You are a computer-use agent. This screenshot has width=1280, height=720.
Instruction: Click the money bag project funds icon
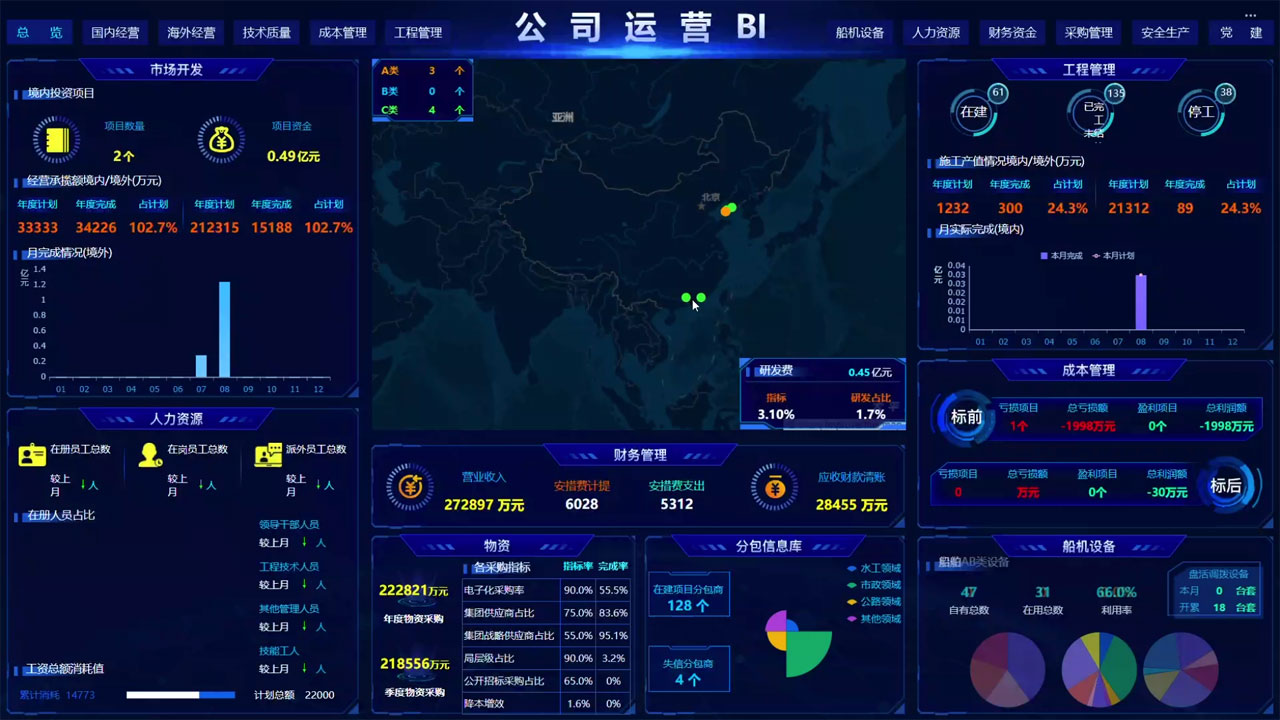tap(222, 140)
